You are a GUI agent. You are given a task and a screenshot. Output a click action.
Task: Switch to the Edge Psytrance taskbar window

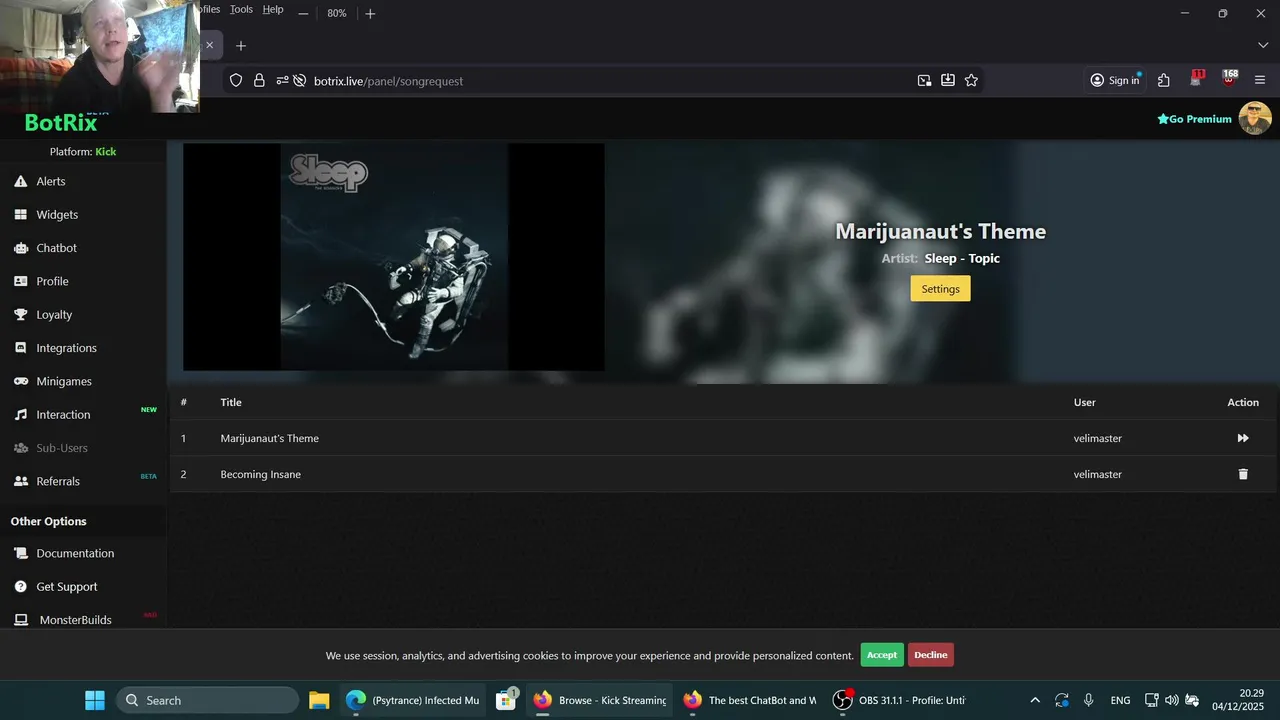click(x=413, y=700)
